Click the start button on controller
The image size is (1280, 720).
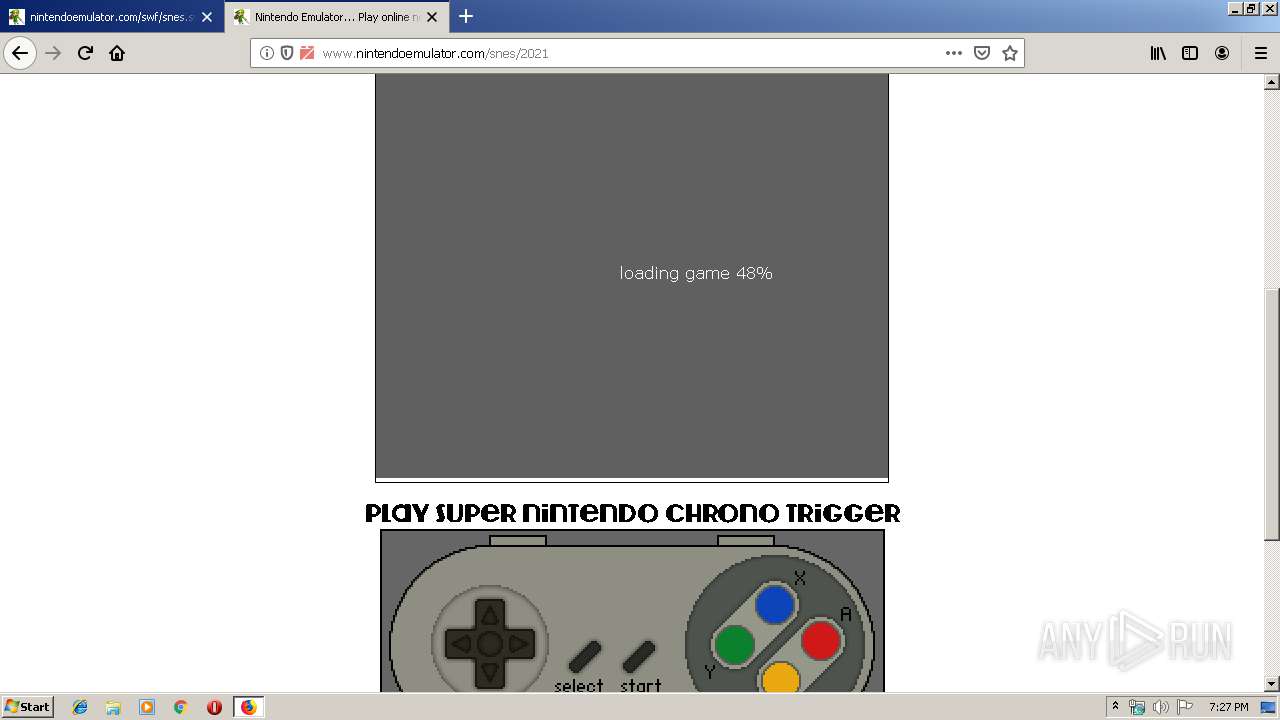pos(638,657)
